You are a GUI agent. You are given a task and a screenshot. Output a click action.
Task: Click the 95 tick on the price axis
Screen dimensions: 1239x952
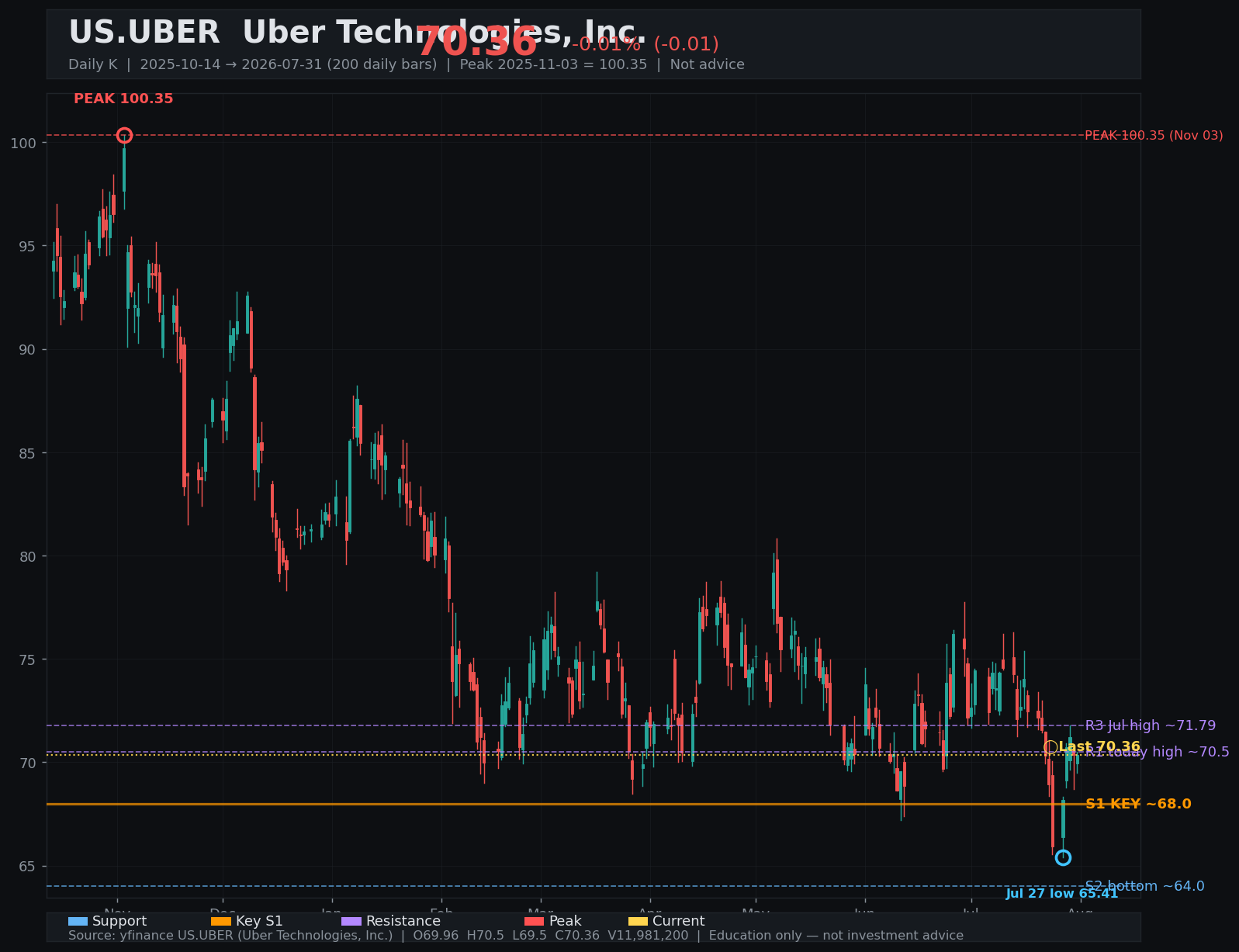point(28,247)
